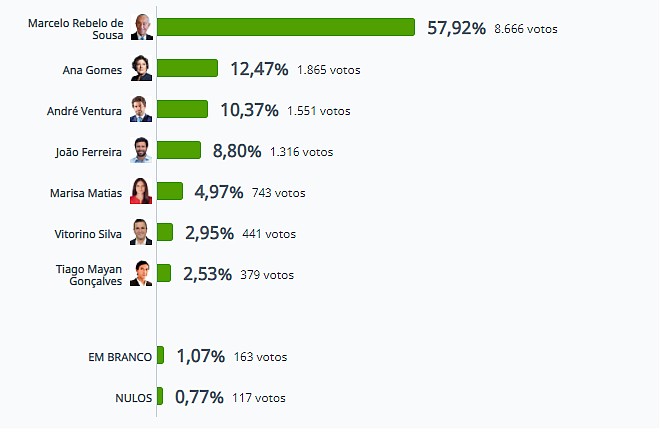Click the 0,77% null votes percentage
660x432 pixels.
pos(200,397)
